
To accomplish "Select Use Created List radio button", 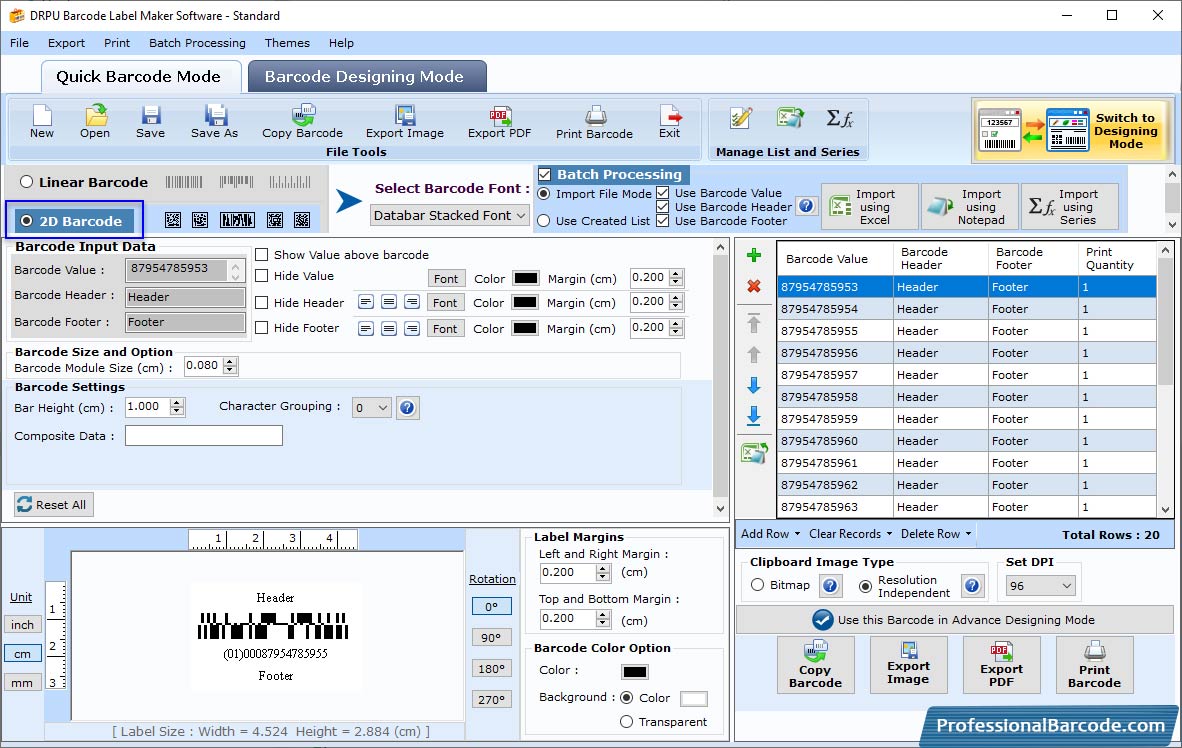I will pyautogui.click(x=544, y=221).
